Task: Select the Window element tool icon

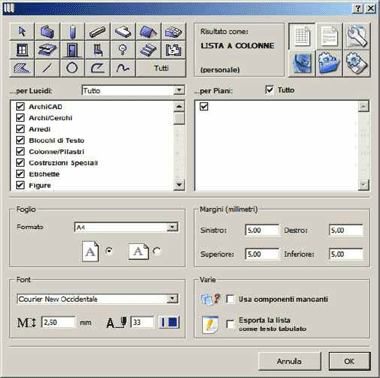Action: 22,50
